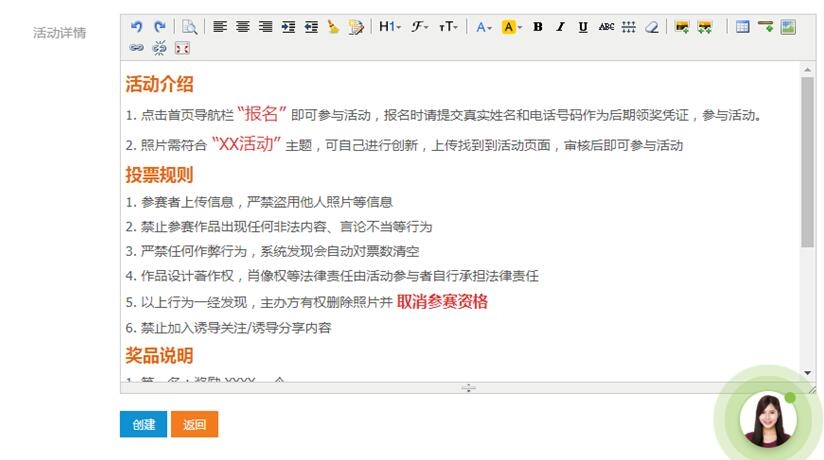Viewport: 824px width, 460px height.
Task: Toggle bold formatting
Action: 537,27
